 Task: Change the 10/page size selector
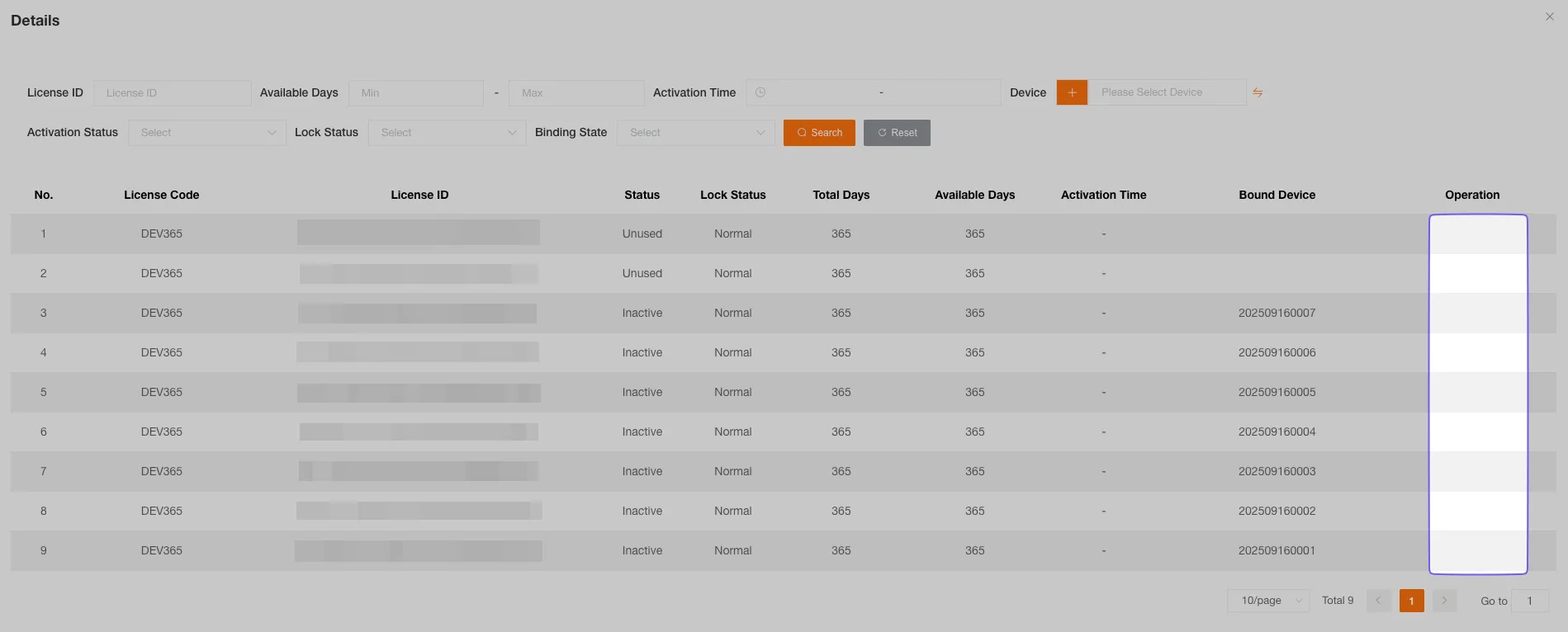[x=1268, y=601]
